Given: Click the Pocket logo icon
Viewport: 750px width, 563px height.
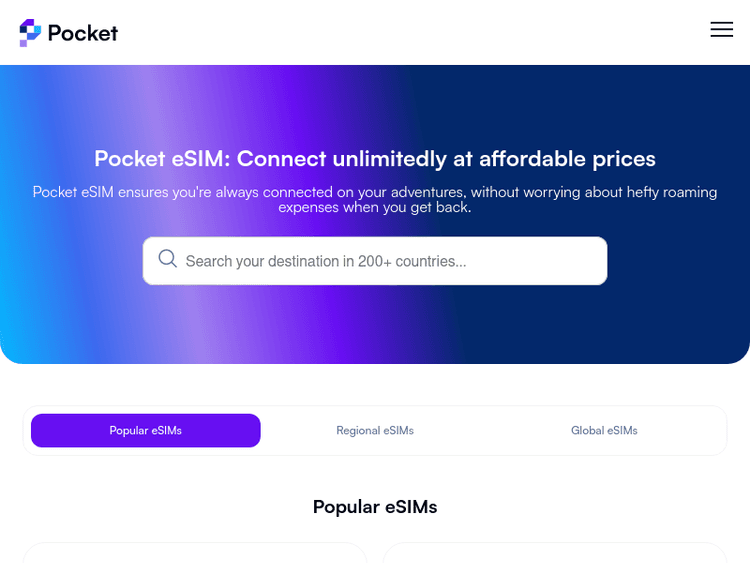Looking at the screenshot, I should [30, 33].
